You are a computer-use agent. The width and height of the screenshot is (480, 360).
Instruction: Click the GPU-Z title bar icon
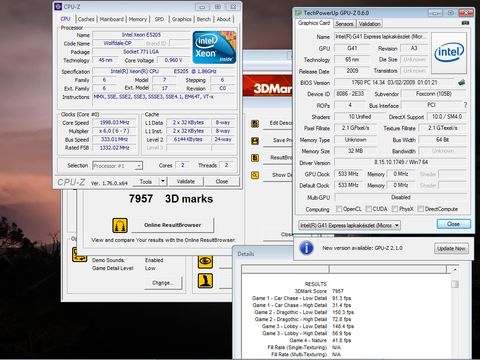coord(298,13)
